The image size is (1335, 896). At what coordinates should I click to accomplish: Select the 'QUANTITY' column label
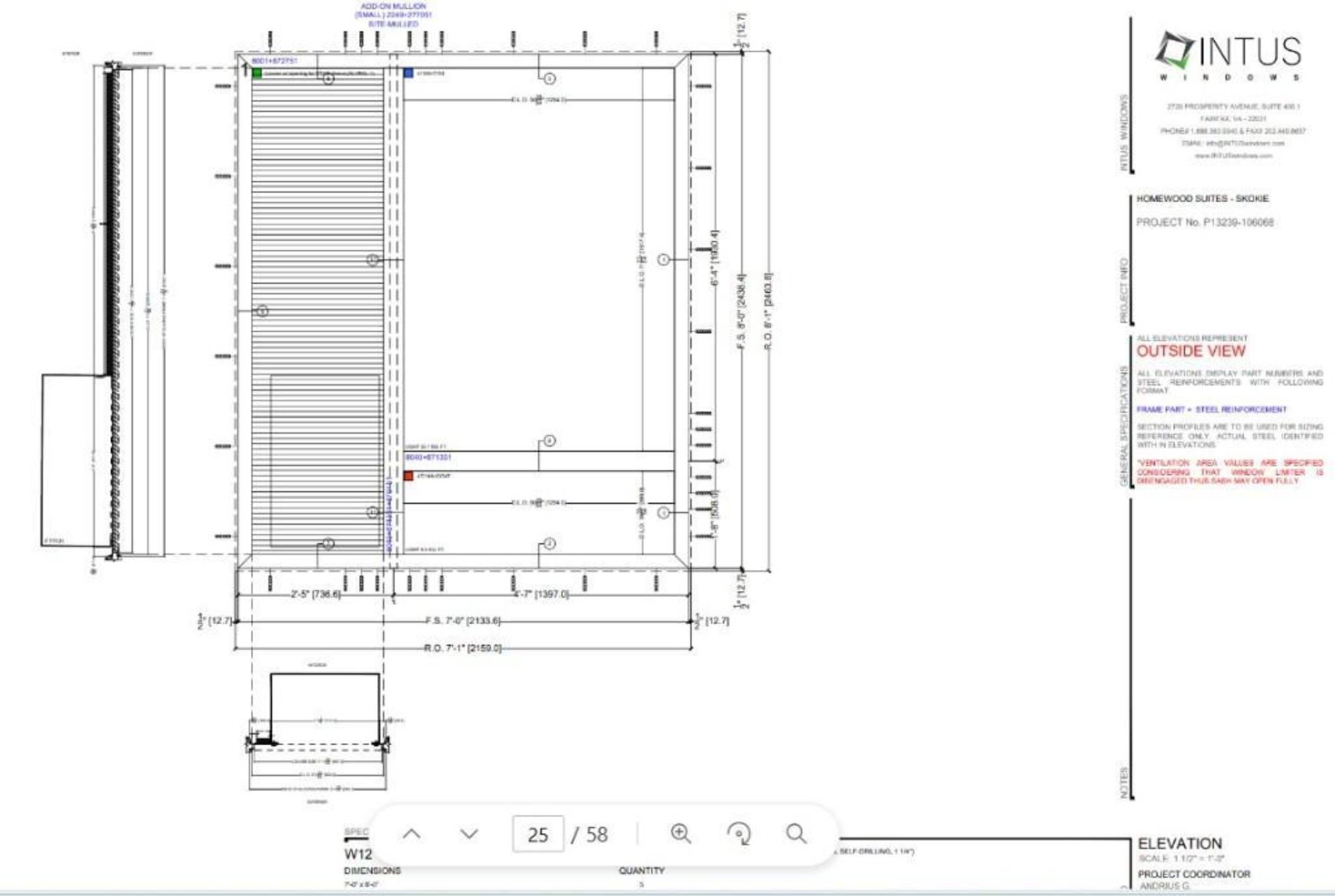(641, 870)
